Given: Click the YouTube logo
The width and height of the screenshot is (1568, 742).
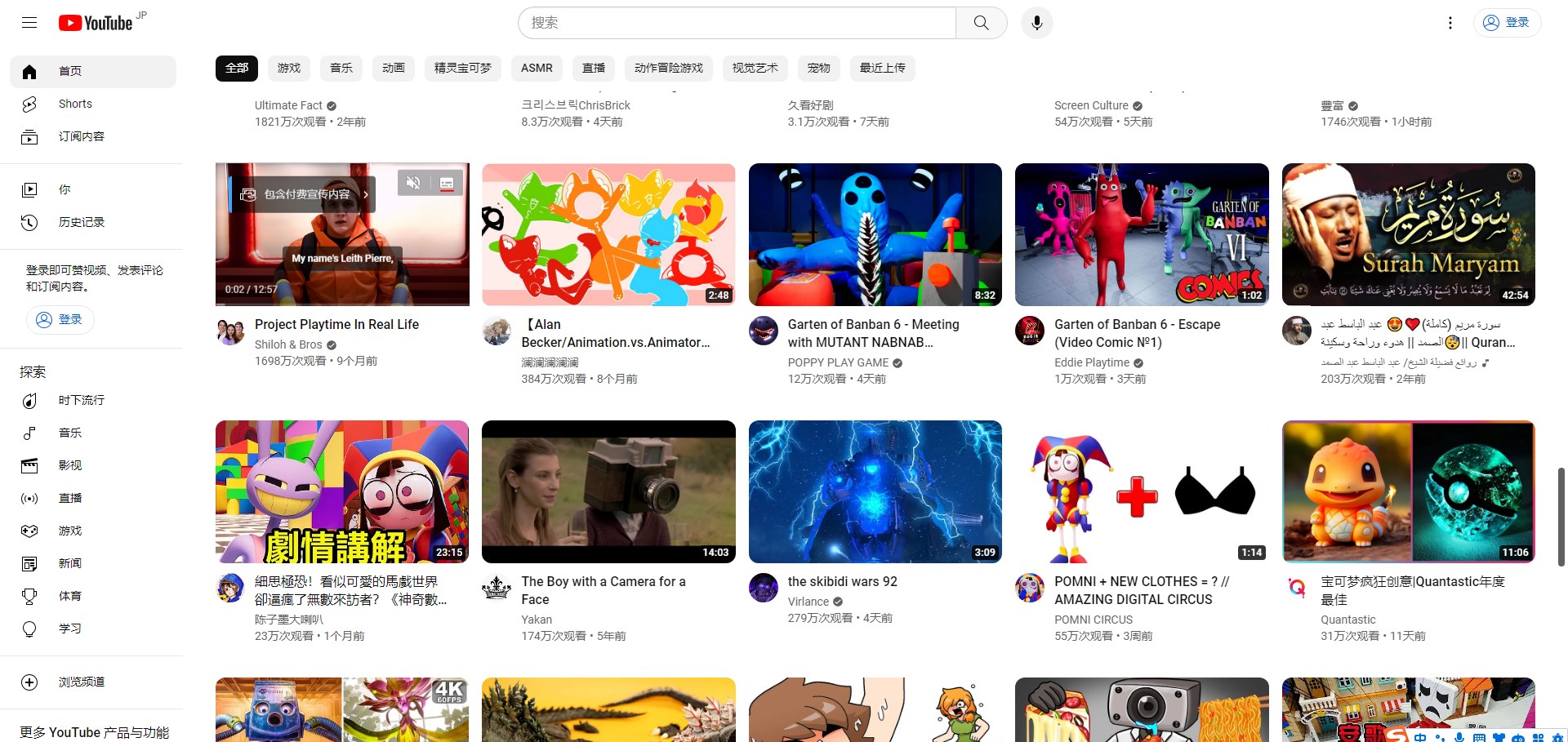Looking at the screenshot, I should 96,23.
